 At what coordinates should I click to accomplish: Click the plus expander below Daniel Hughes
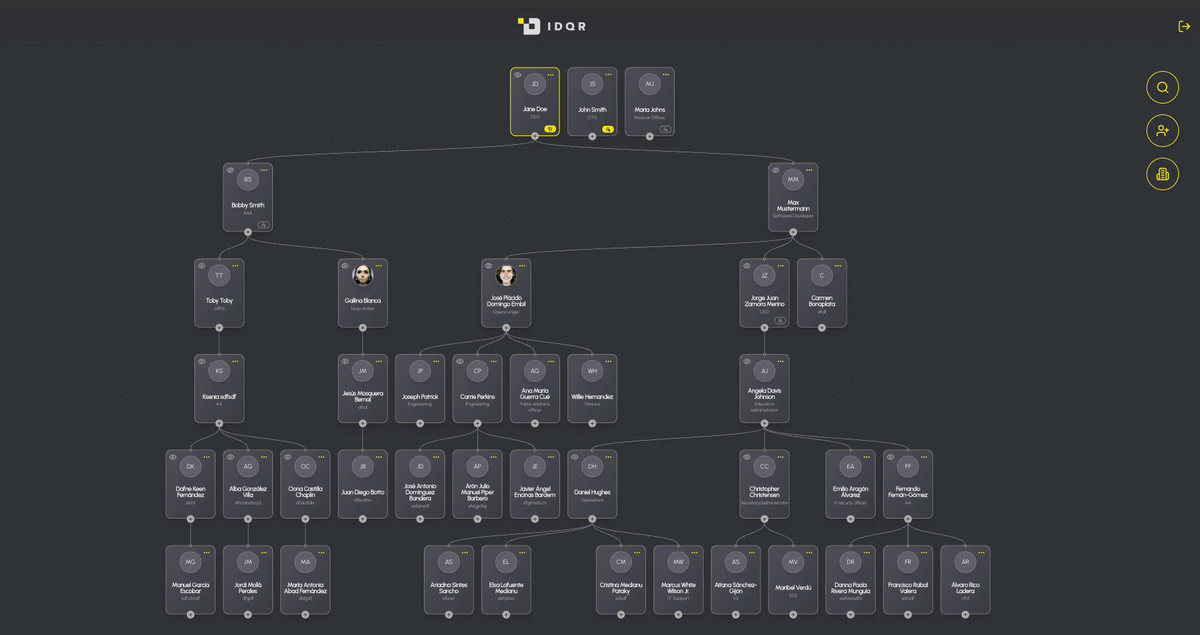(592, 518)
